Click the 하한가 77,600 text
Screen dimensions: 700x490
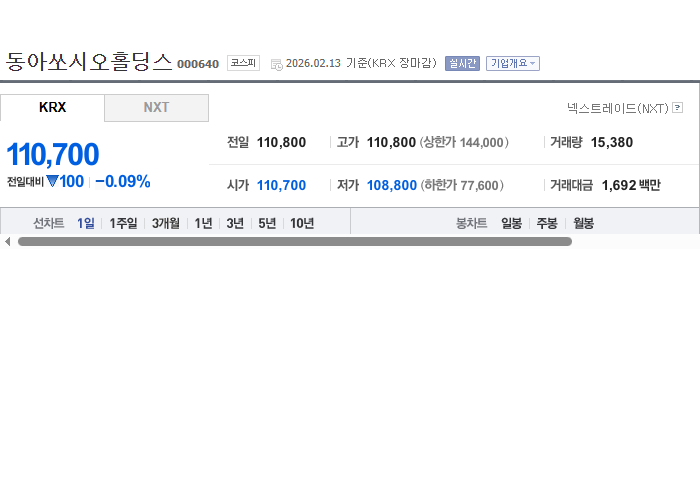click(x=462, y=185)
